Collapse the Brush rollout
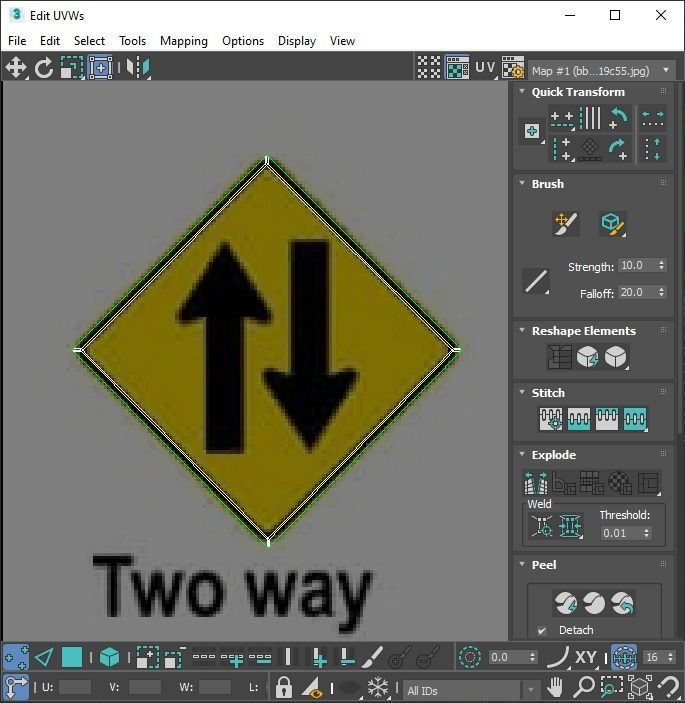 coord(522,183)
